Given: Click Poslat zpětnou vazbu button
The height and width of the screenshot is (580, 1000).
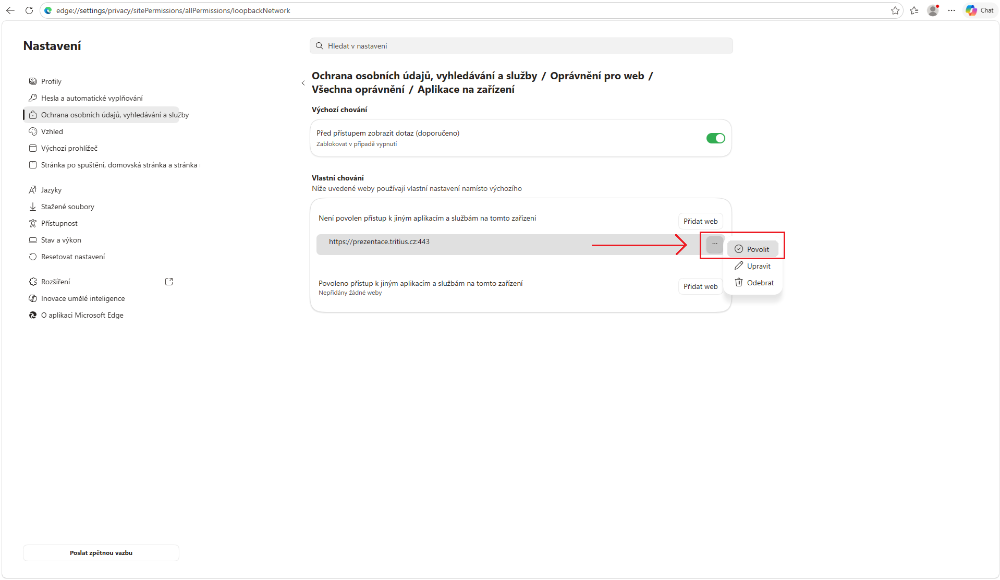Looking at the screenshot, I should click(101, 553).
